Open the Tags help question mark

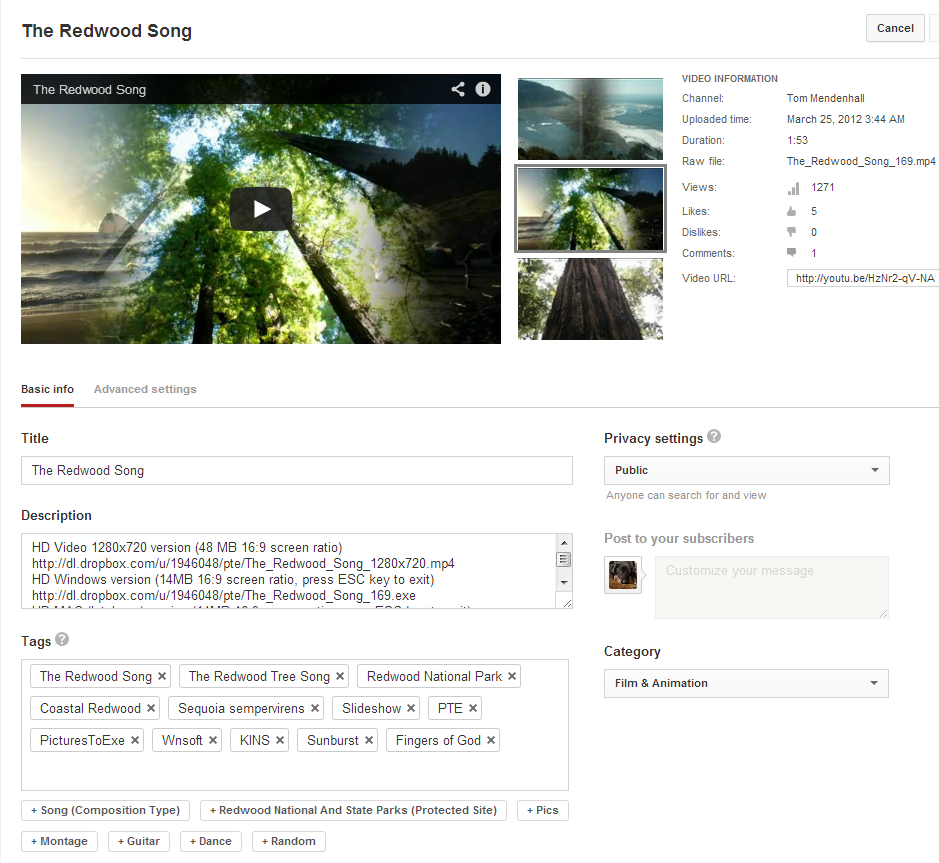click(x=62, y=640)
